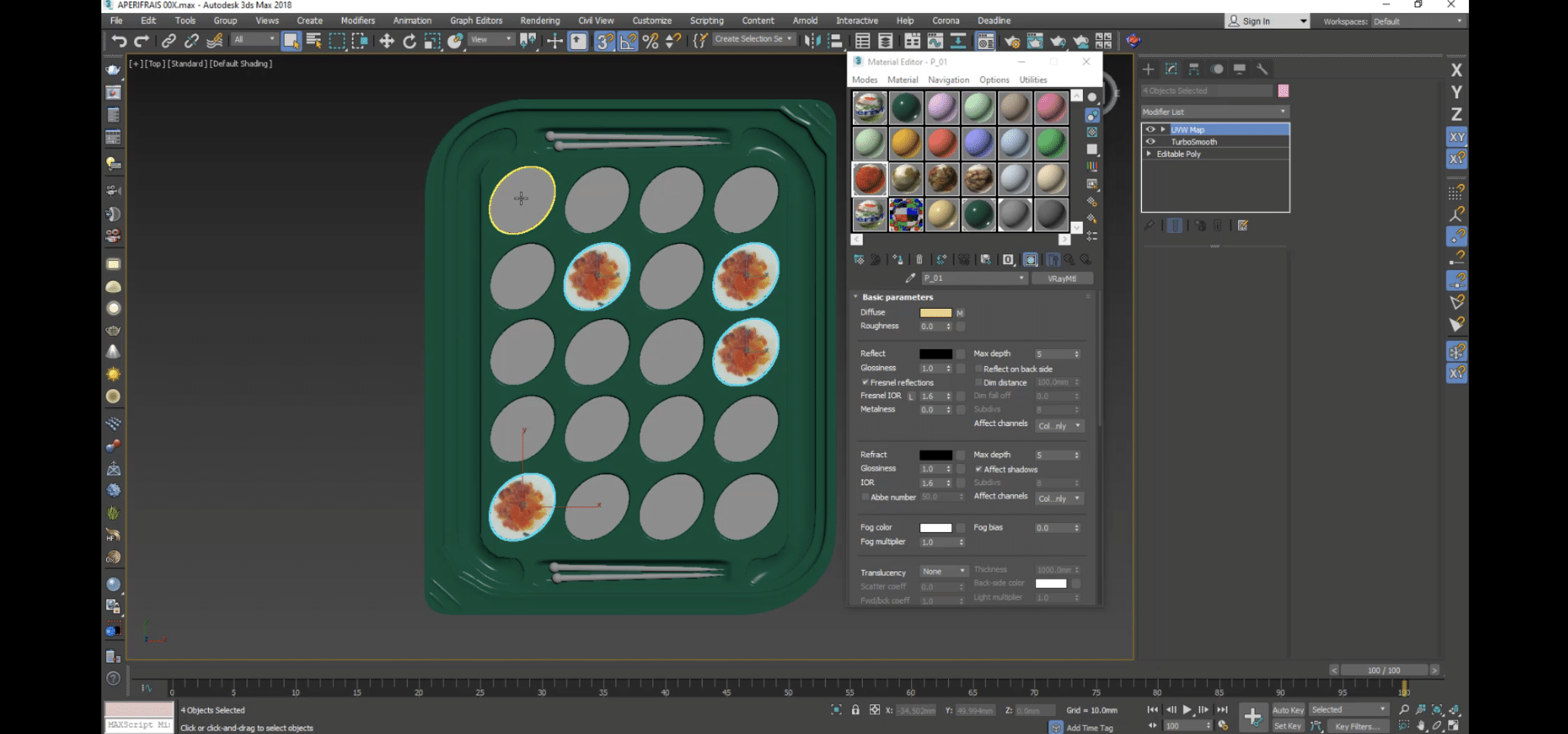The image size is (1568, 734).
Task: Switch to the Create command panel tab
Action: click(1149, 70)
